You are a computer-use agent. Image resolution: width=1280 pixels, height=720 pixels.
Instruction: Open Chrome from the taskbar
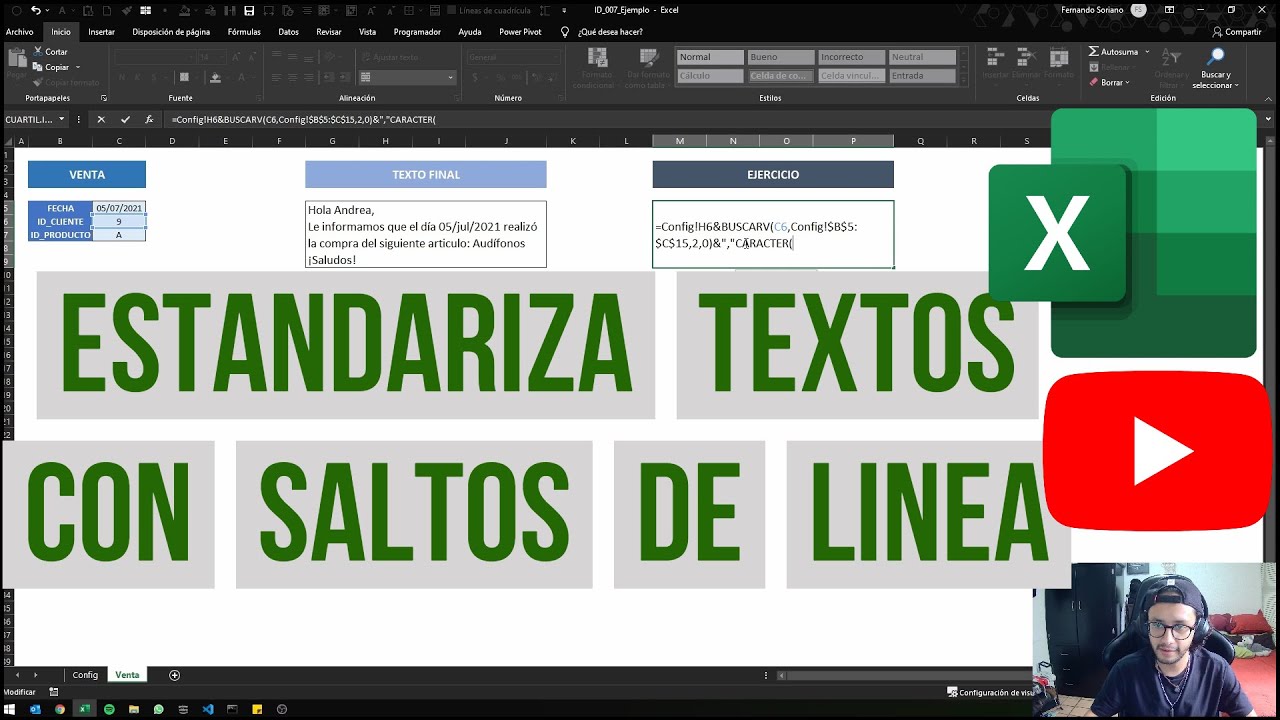point(60,709)
